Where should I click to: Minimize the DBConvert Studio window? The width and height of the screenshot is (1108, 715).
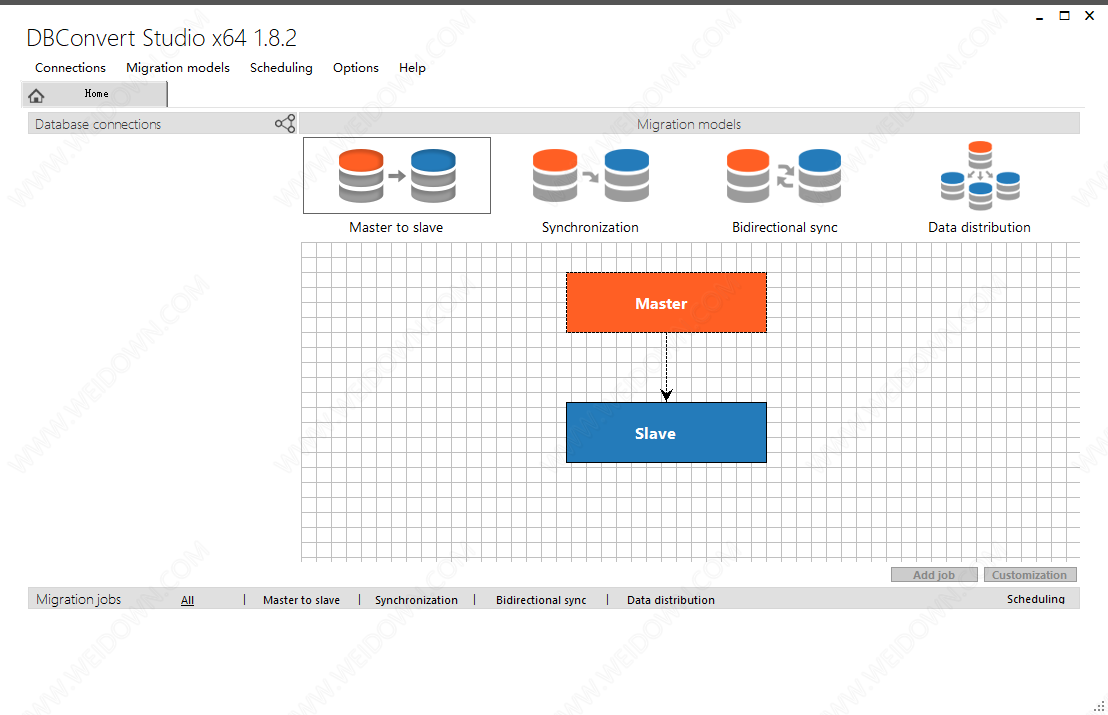click(x=1039, y=16)
